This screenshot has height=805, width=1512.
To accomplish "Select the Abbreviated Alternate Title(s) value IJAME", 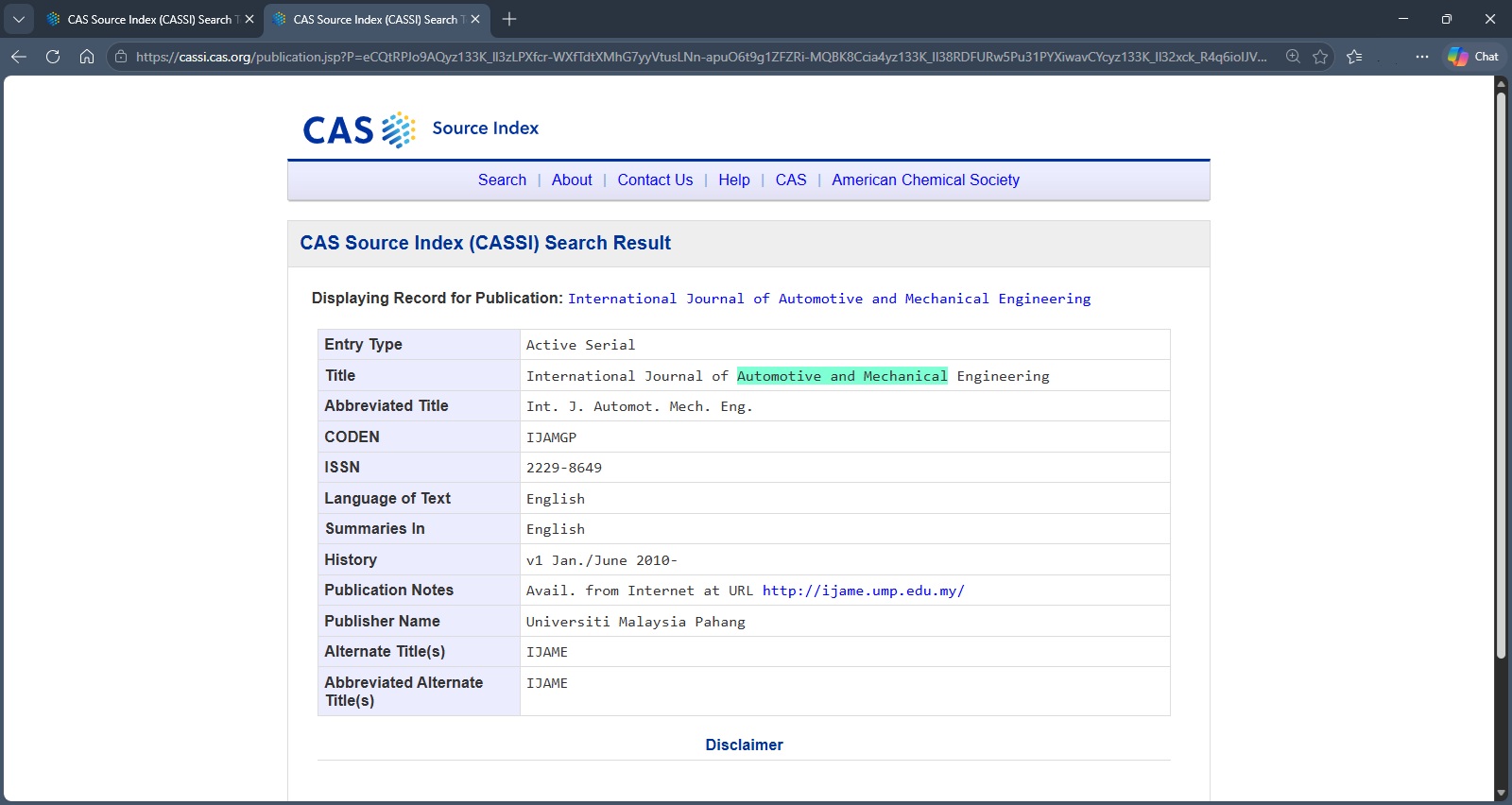I will [x=547, y=683].
